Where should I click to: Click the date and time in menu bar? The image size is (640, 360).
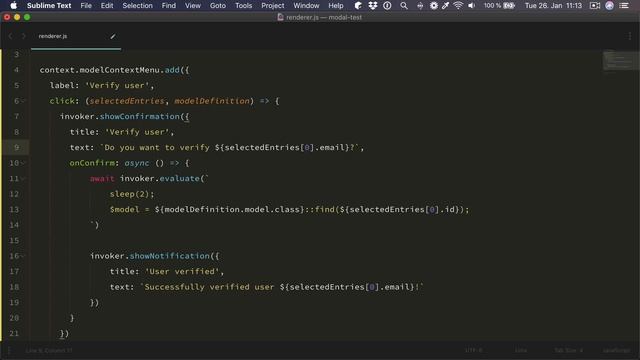[553, 6]
